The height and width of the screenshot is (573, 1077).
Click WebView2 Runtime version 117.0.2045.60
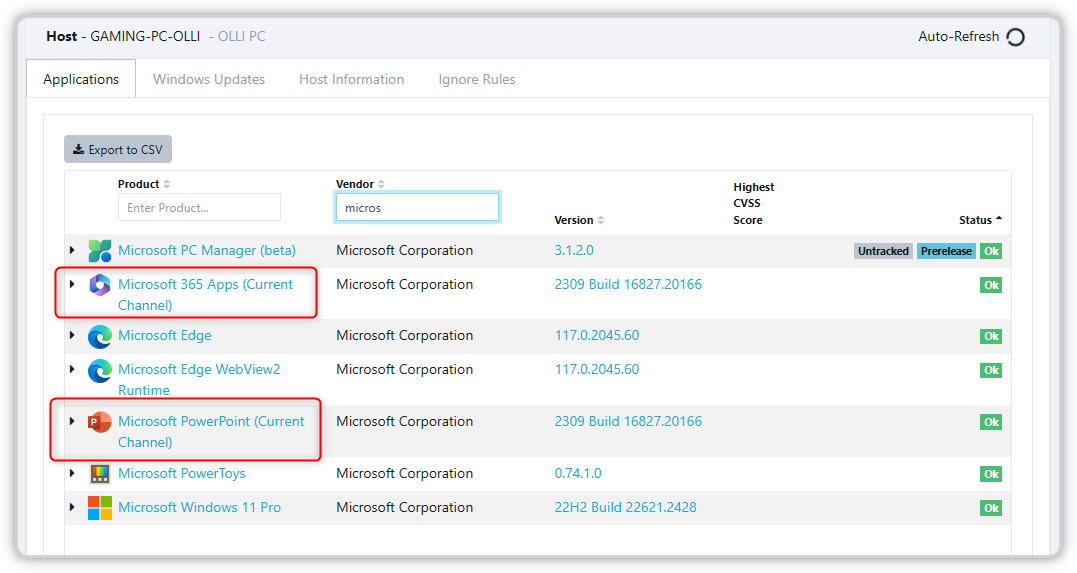(x=597, y=369)
